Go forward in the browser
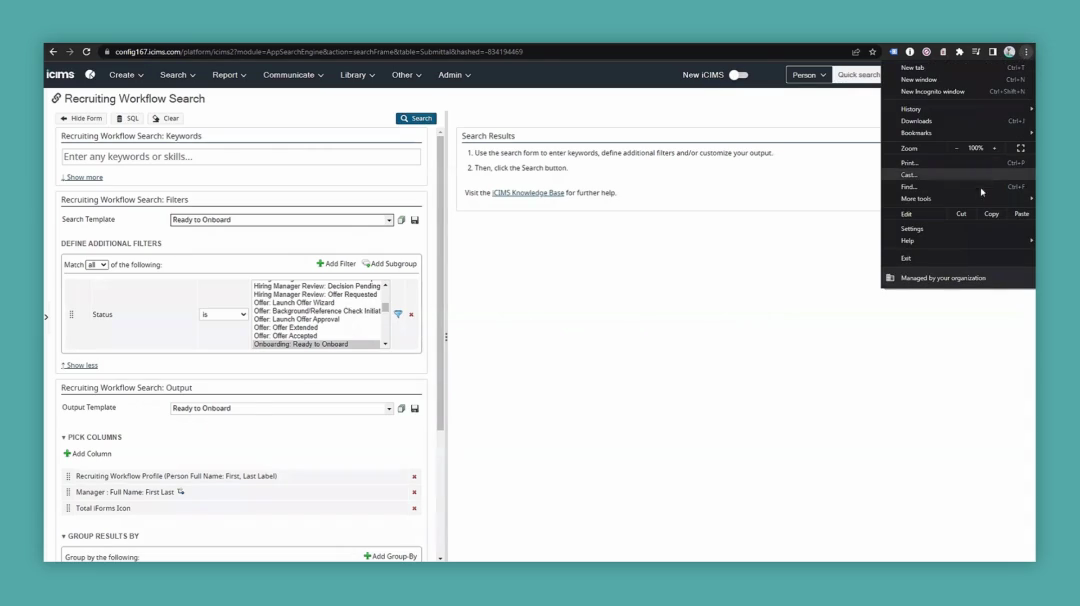 (x=70, y=52)
